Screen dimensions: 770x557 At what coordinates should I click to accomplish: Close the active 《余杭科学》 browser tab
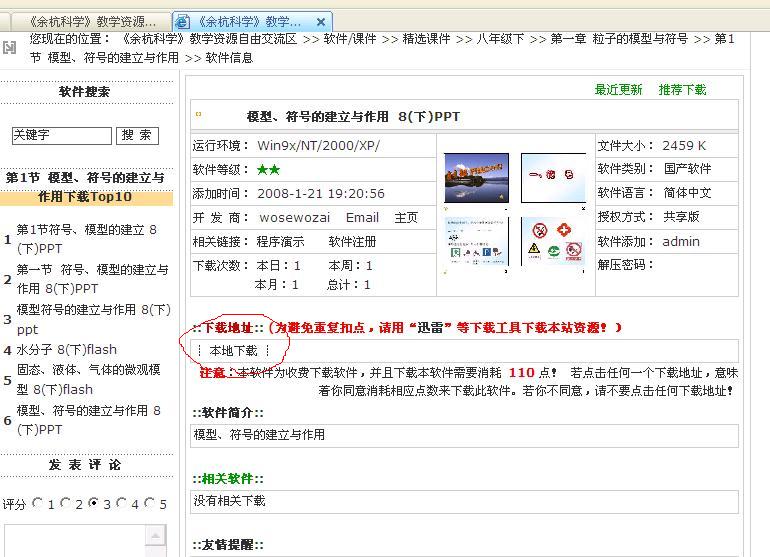[x=321, y=21]
